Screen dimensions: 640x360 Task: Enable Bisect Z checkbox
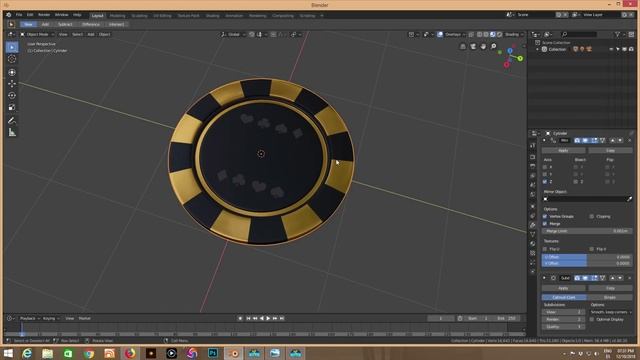click(x=576, y=182)
